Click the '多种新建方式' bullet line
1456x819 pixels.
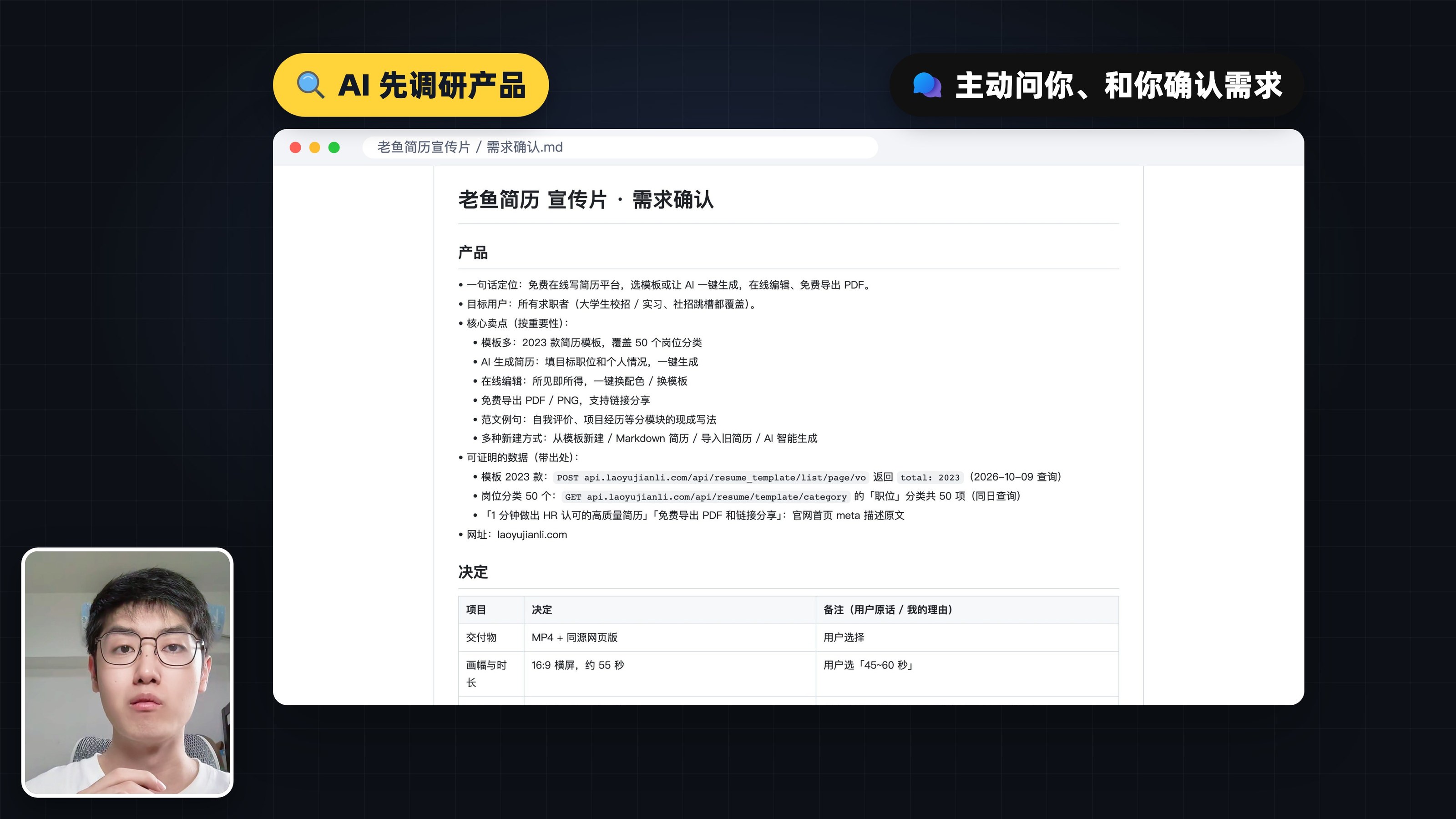(x=645, y=439)
